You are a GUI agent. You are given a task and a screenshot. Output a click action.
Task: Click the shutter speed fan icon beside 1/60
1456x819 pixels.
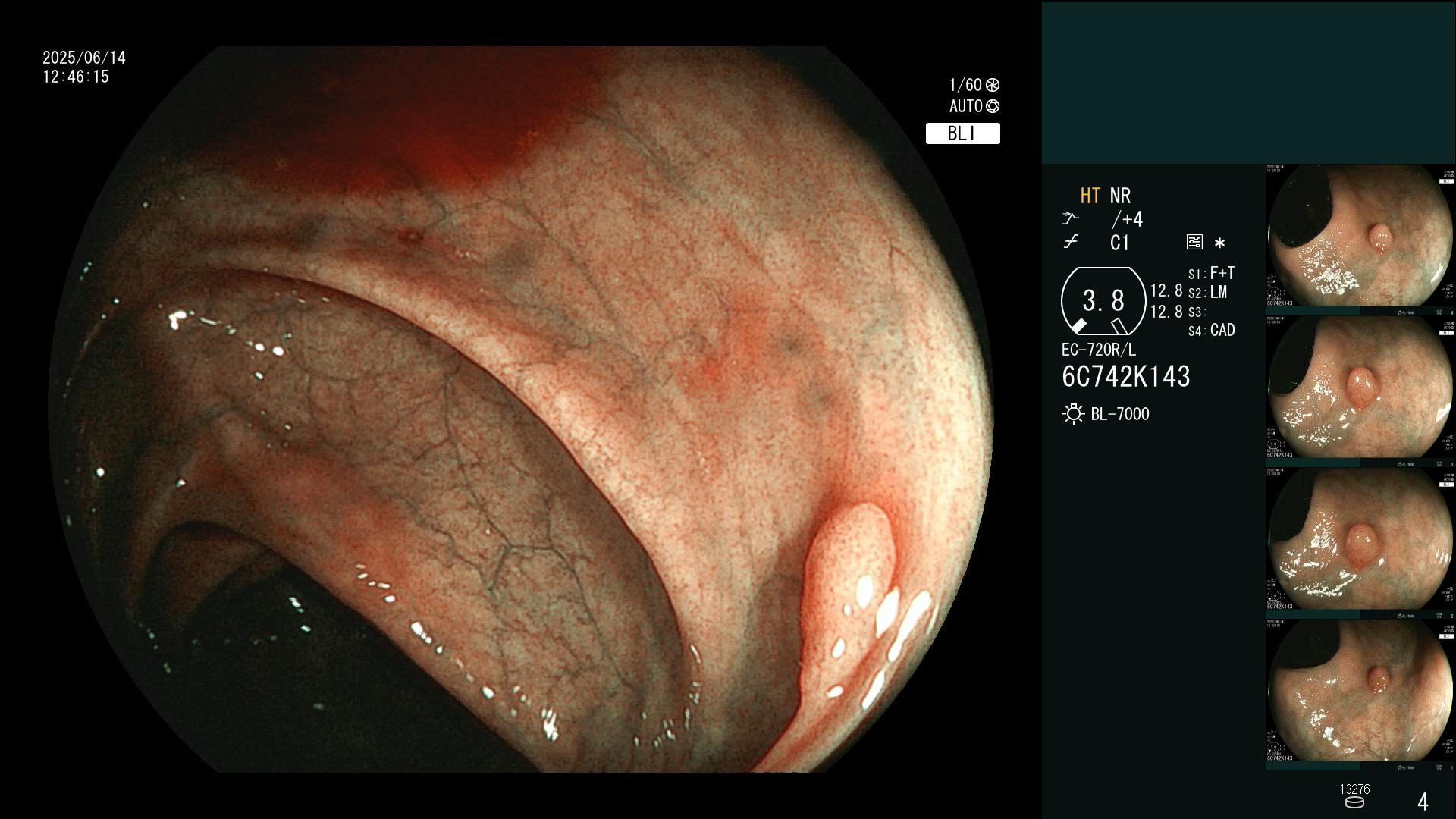[x=993, y=85]
